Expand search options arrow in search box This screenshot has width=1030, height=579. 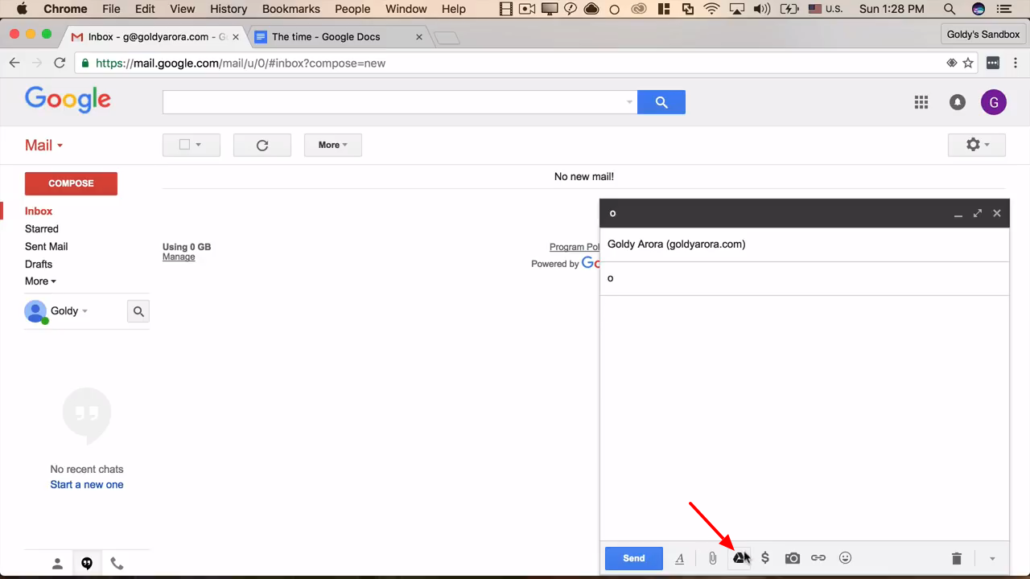click(x=629, y=102)
